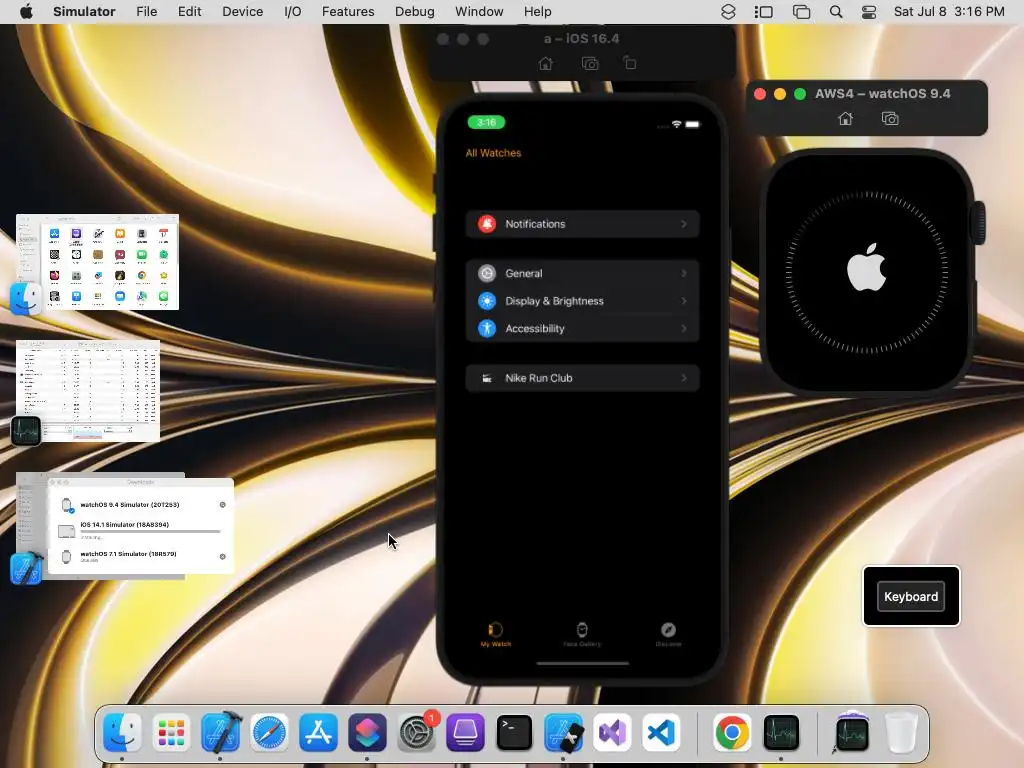Open Nike Run Club settings row
The width and height of the screenshot is (1024, 768).
[x=583, y=378]
